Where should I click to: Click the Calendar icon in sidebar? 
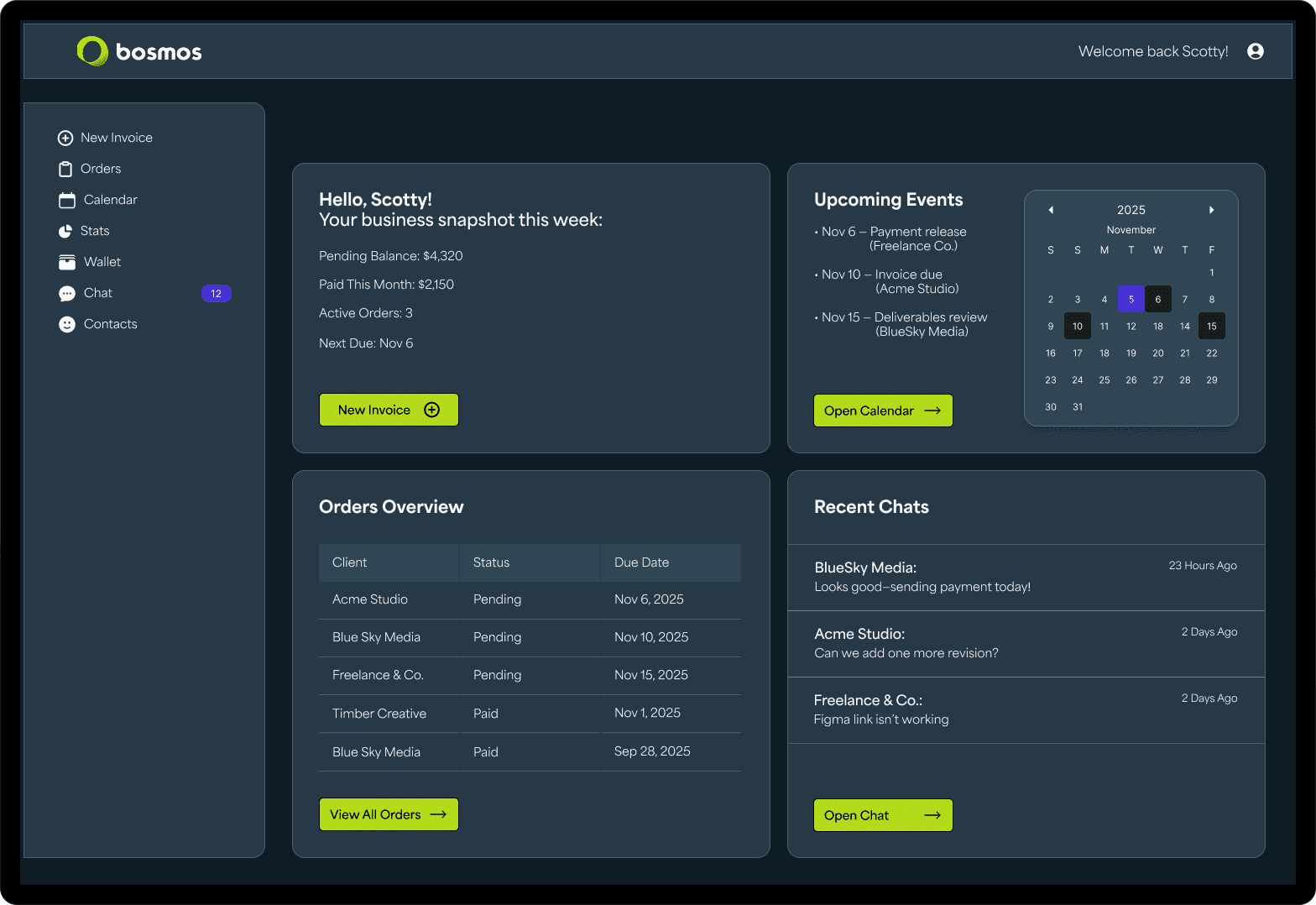67,200
